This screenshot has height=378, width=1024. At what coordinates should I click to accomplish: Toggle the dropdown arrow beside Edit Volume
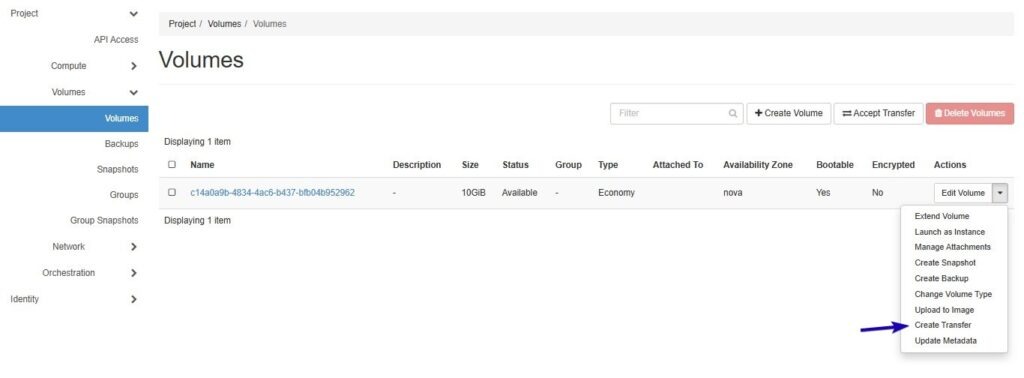click(x=1000, y=193)
